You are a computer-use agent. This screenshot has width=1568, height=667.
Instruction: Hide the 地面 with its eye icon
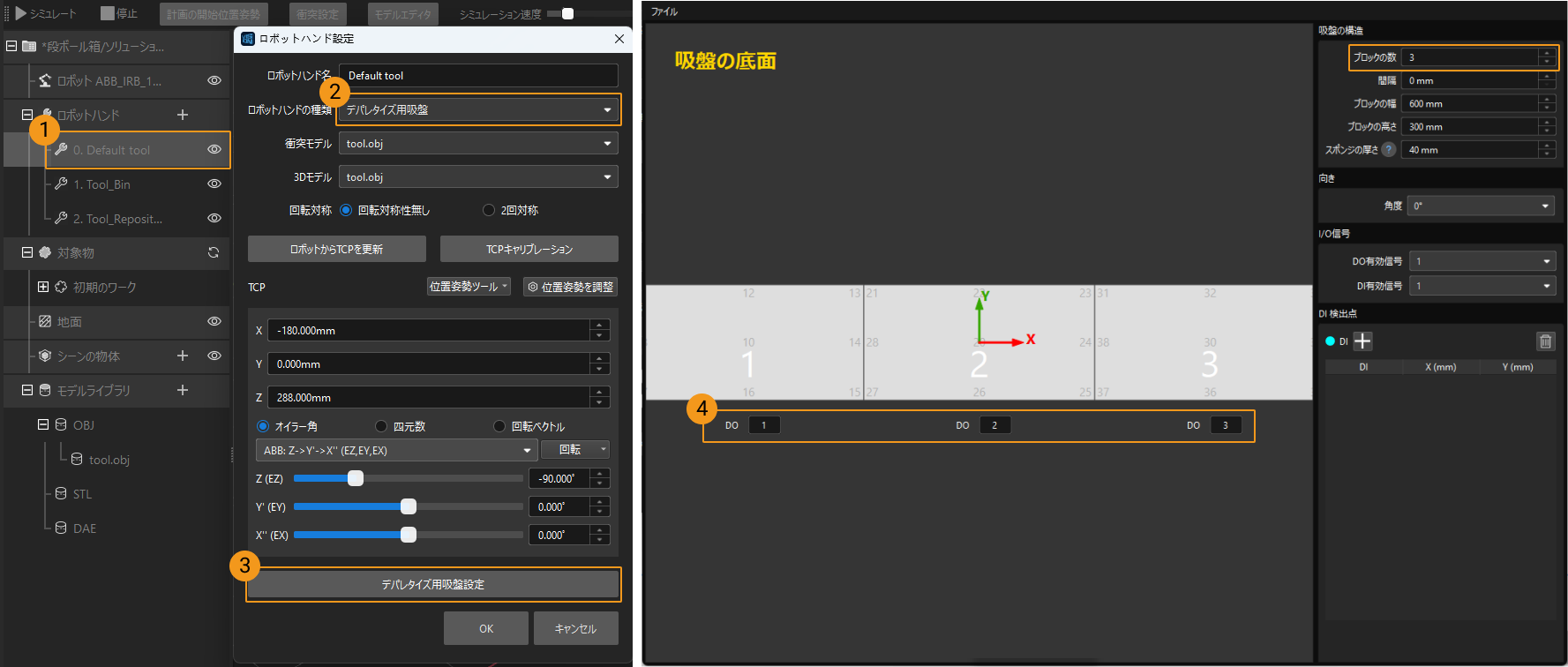(x=214, y=322)
